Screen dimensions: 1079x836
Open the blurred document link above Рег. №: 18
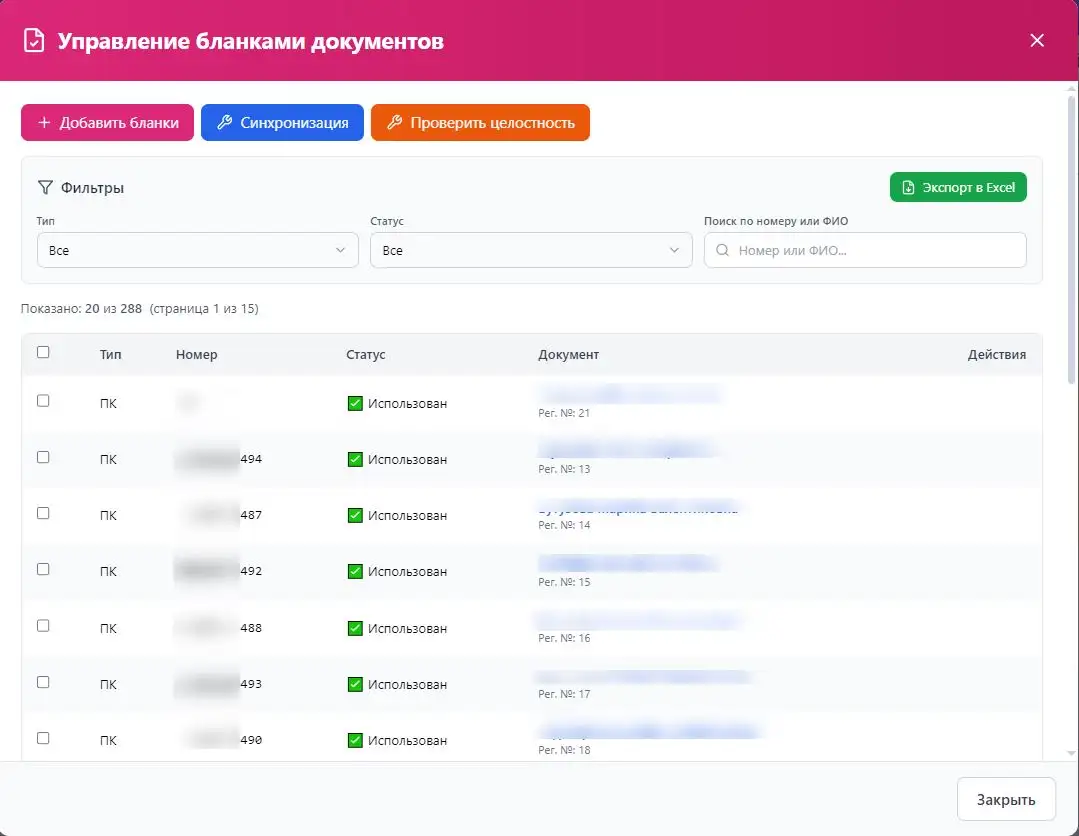649,731
